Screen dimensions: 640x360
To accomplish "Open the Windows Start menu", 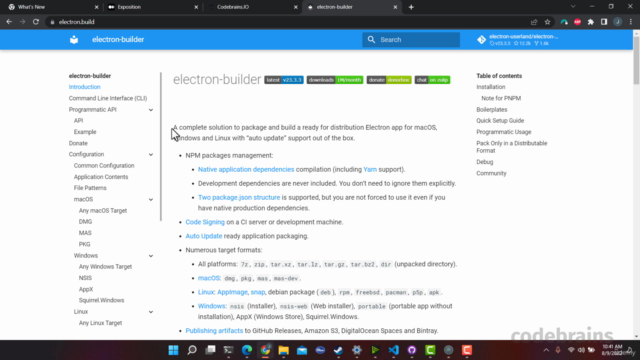I will point(173,350).
